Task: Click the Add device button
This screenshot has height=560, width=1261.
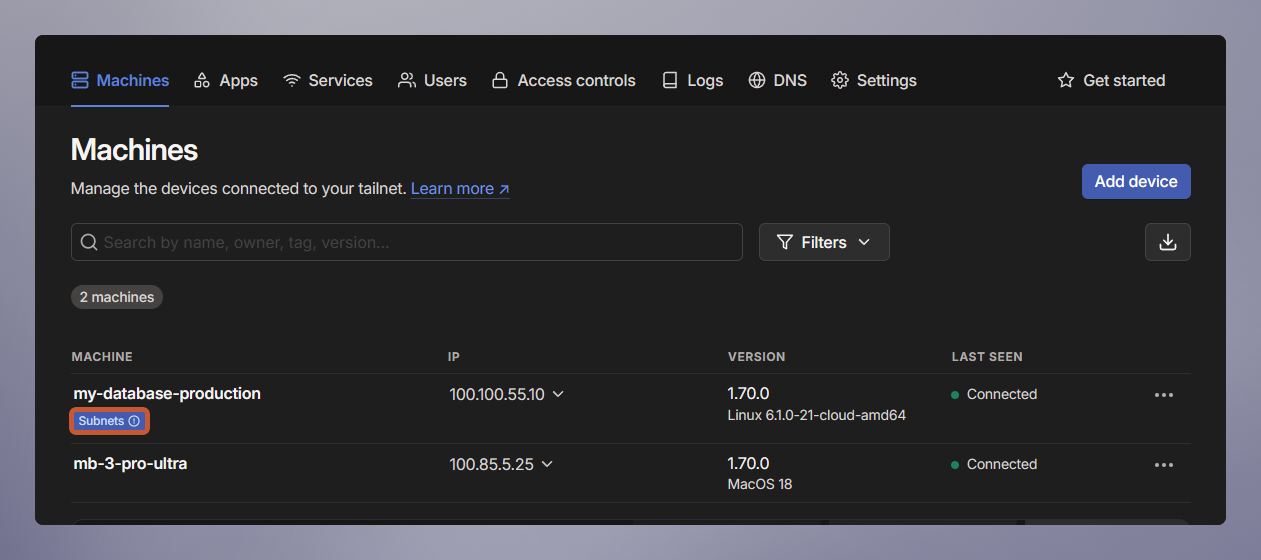Action: 1136,181
